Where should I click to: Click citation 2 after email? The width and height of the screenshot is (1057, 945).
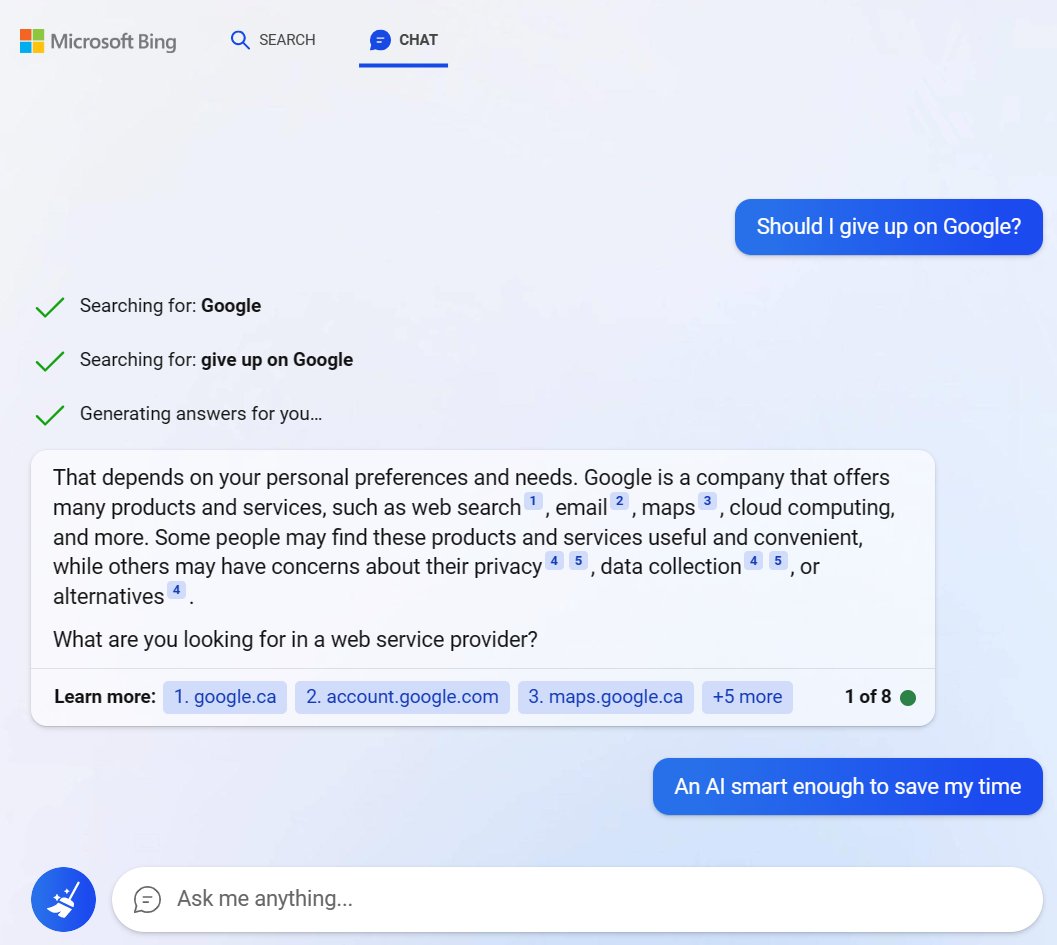coord(620,501)
